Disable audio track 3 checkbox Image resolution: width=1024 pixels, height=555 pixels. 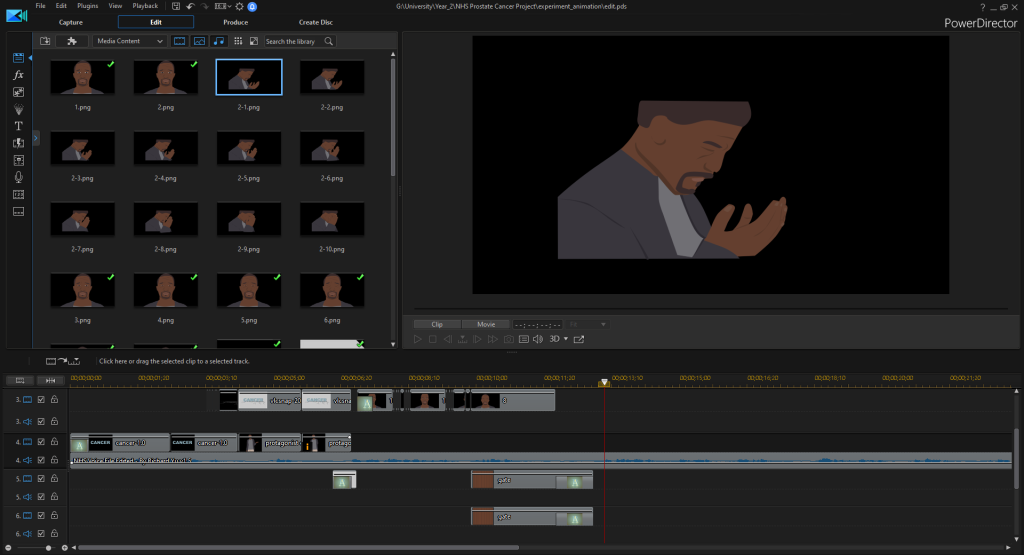(x=41, y=422)
